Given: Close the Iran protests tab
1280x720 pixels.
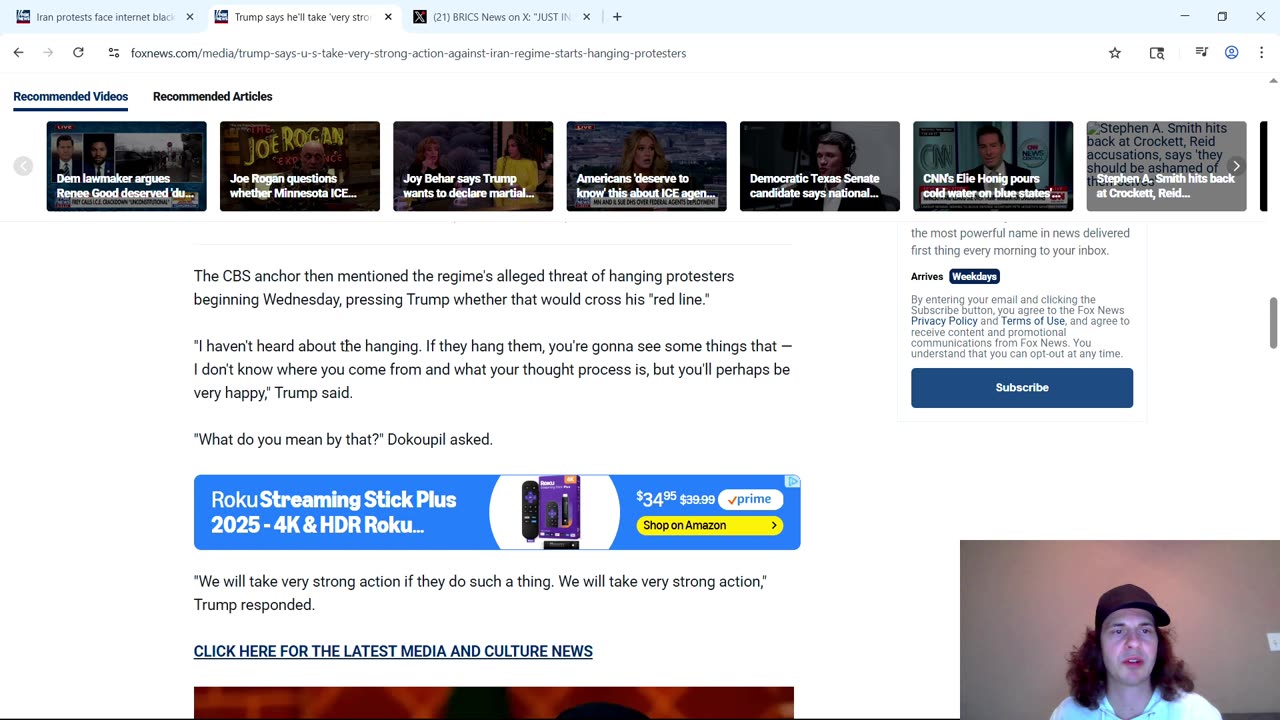Looking at the screenshot, I should coord(190,17).
